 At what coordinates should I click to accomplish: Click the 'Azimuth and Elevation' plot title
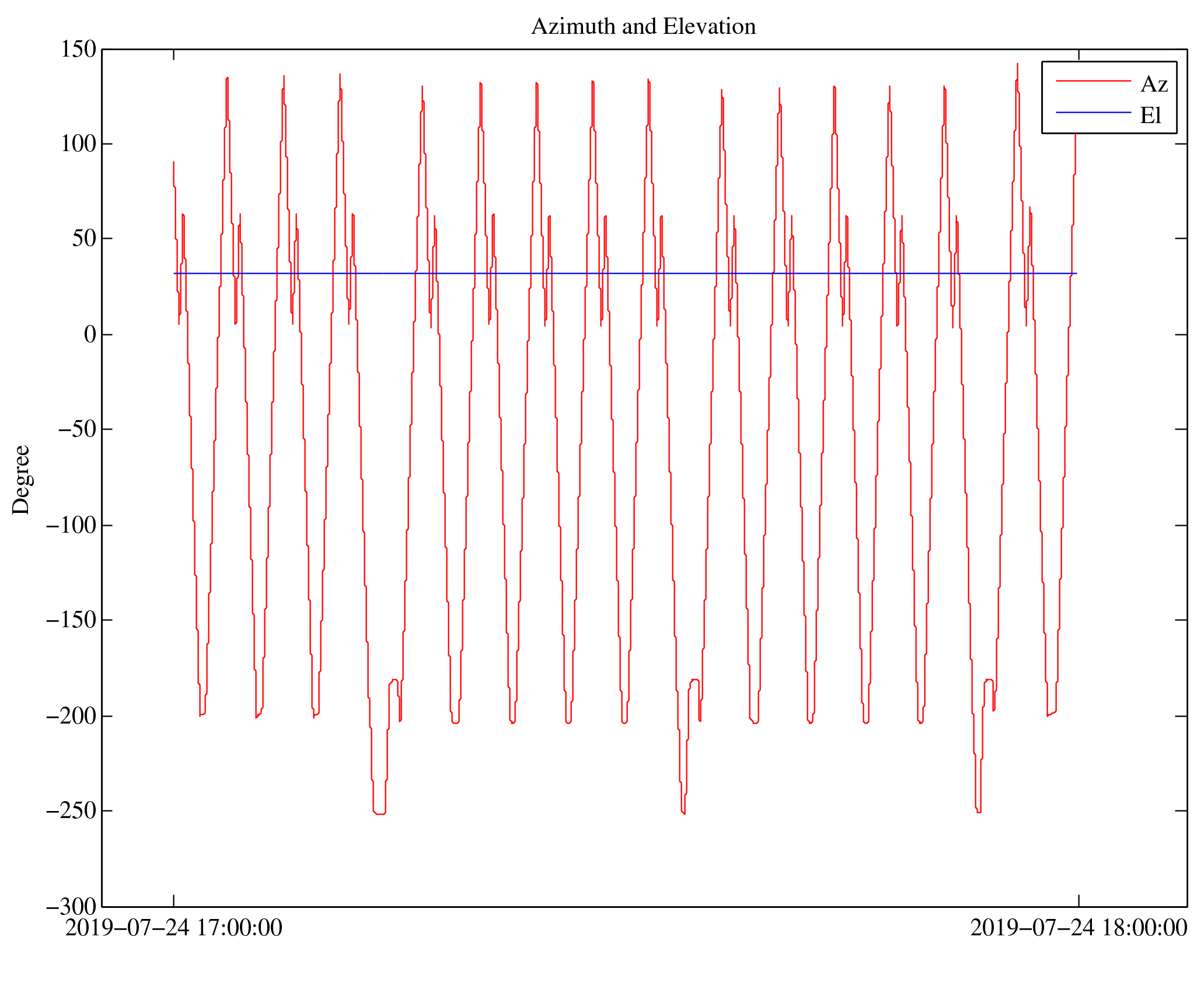(x=643, y=27)
